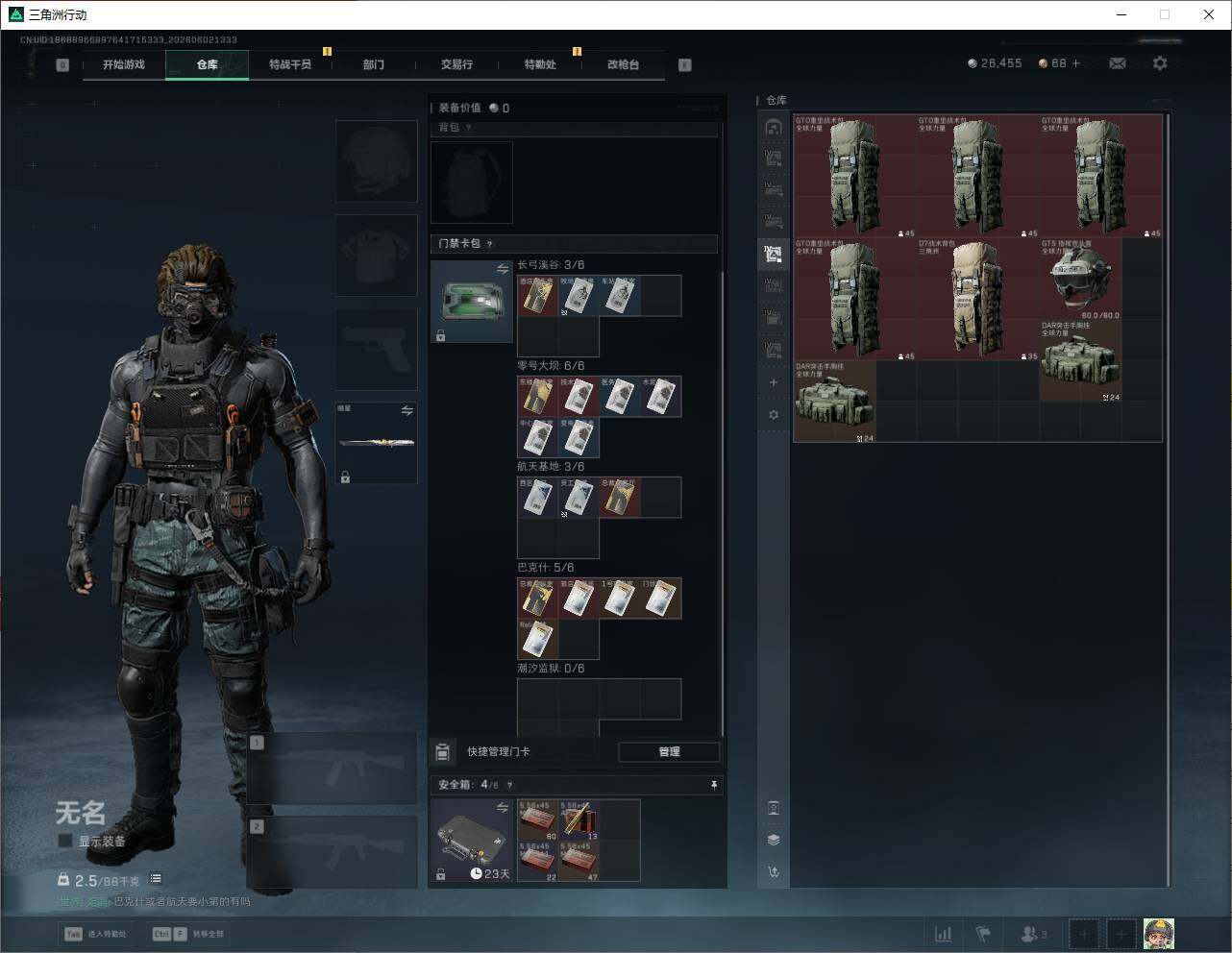This screenshot has width=1232, height=953.
Task: Select the 5.56x45 ammo stack of 60
Action: click(x=538, y=820)
